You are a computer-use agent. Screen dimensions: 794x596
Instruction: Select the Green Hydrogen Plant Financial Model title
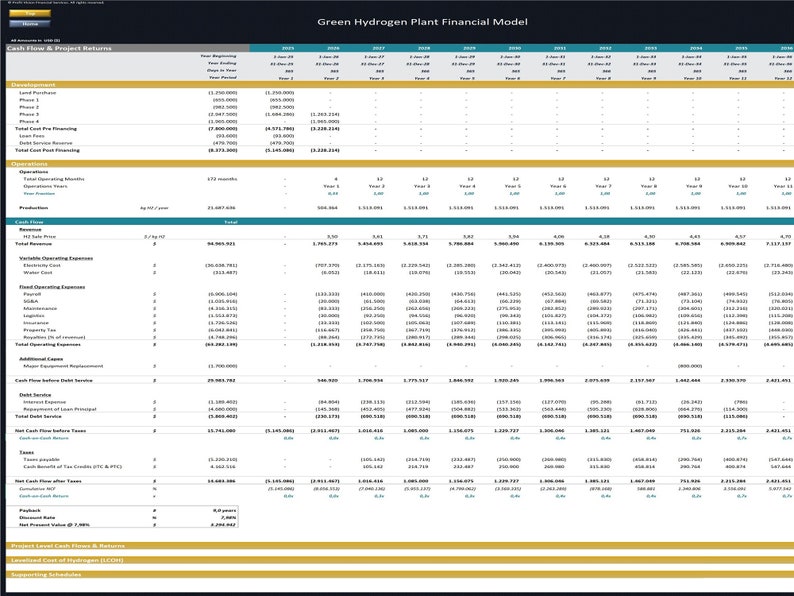[x=422, y=22]
